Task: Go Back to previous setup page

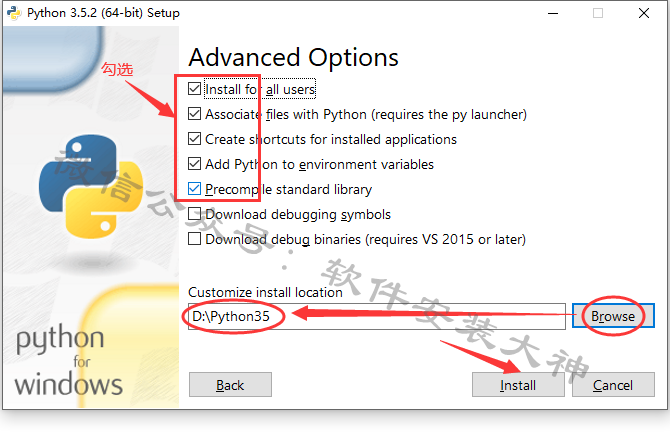Action: coord(230,385)
